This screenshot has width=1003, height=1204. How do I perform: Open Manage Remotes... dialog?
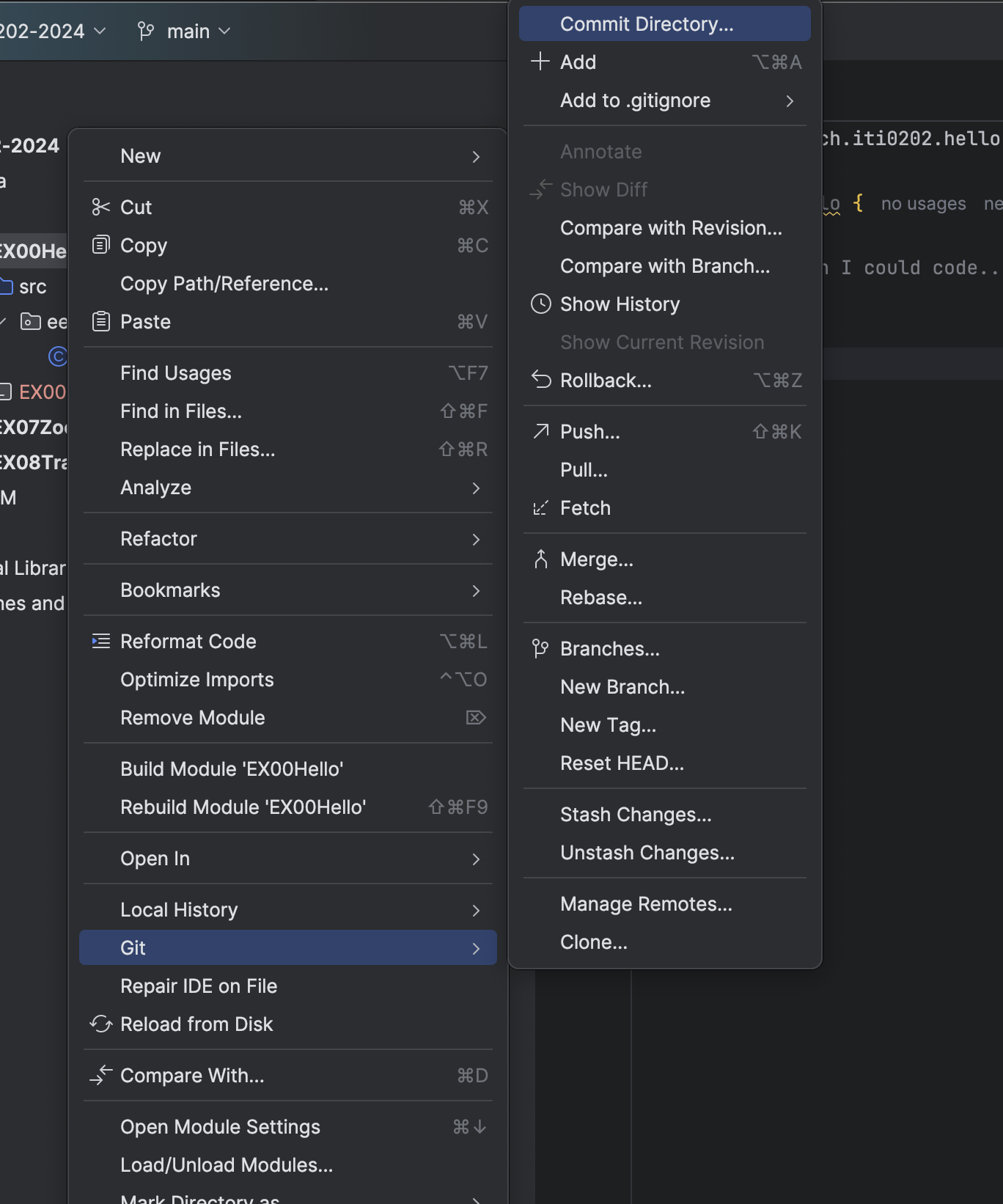point(645,904)
